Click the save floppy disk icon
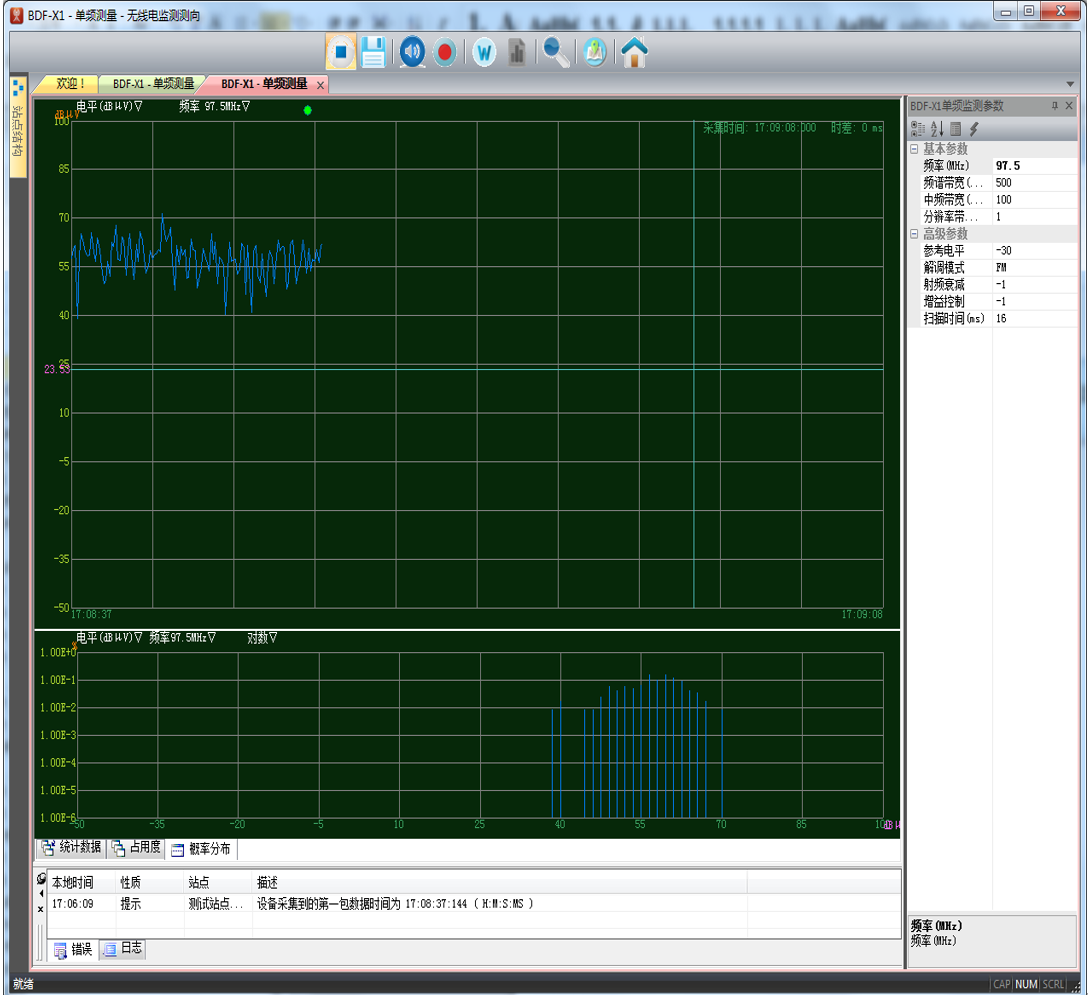 (374, 52)
